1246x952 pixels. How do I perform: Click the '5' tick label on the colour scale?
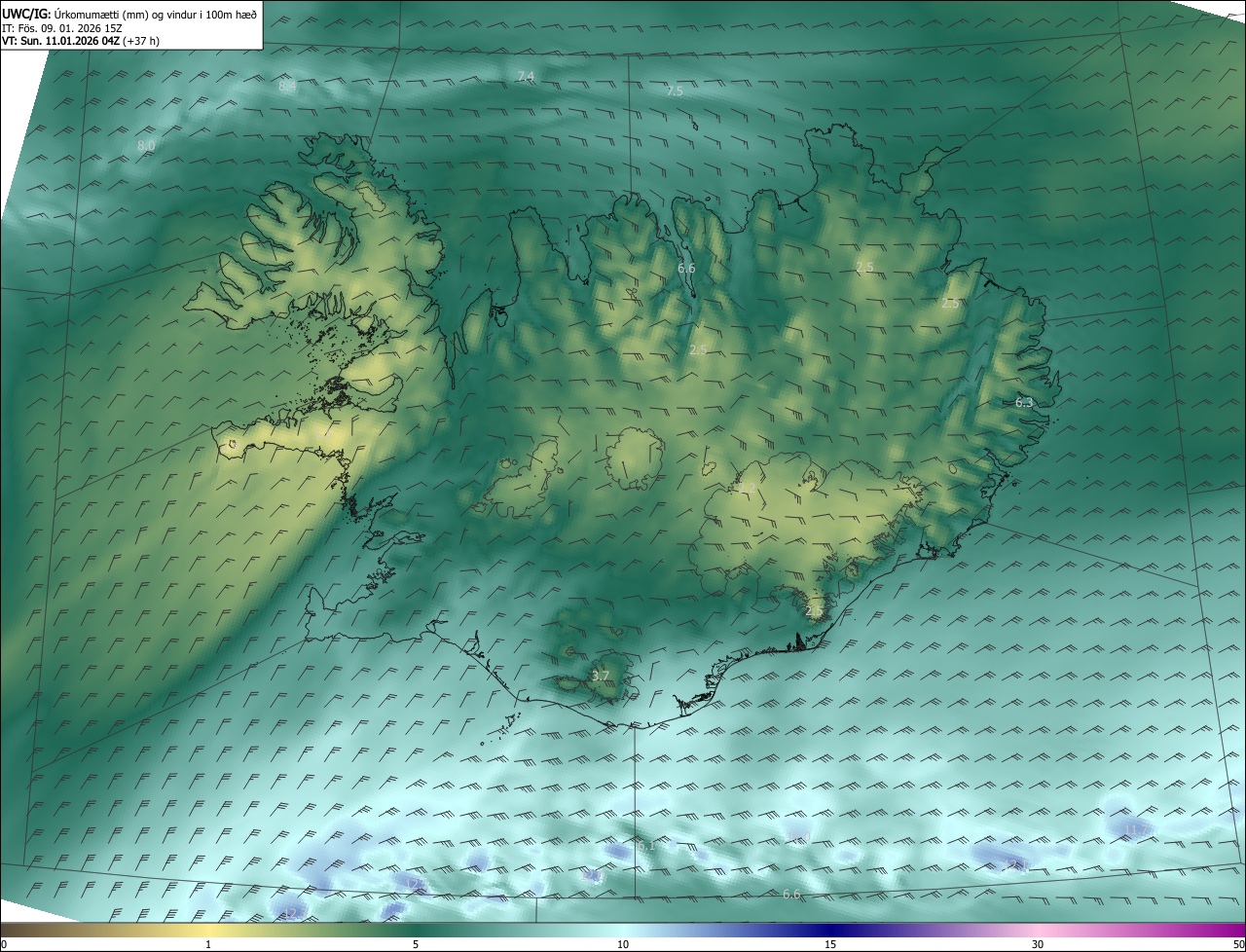(416, 944)
